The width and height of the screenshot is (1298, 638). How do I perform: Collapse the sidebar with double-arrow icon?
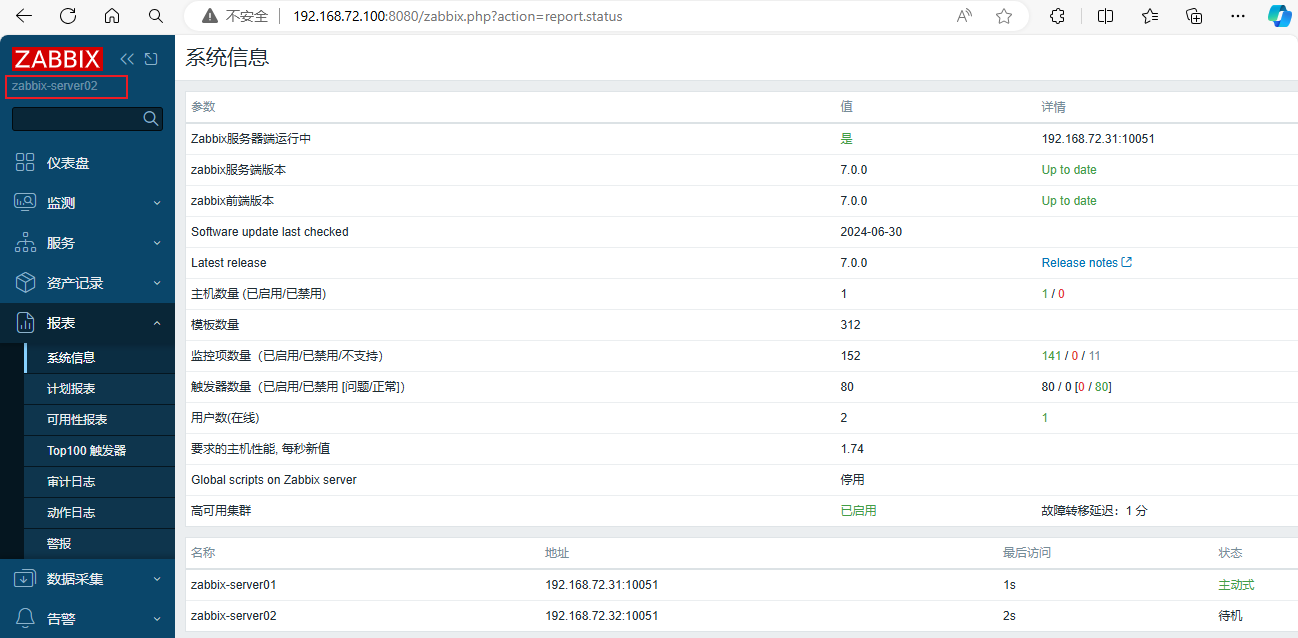tap(126, 59)
